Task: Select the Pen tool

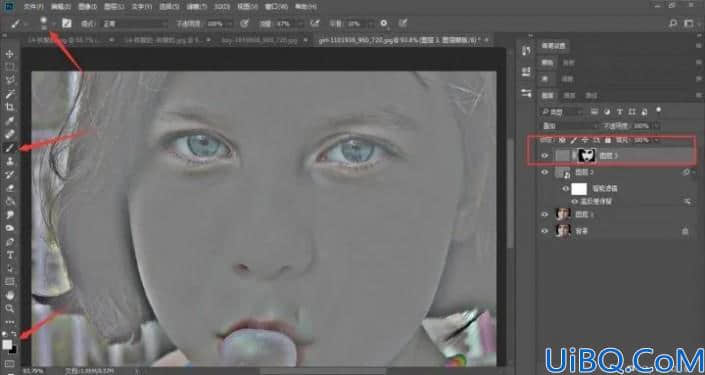Action: click(x=9, y=242)
